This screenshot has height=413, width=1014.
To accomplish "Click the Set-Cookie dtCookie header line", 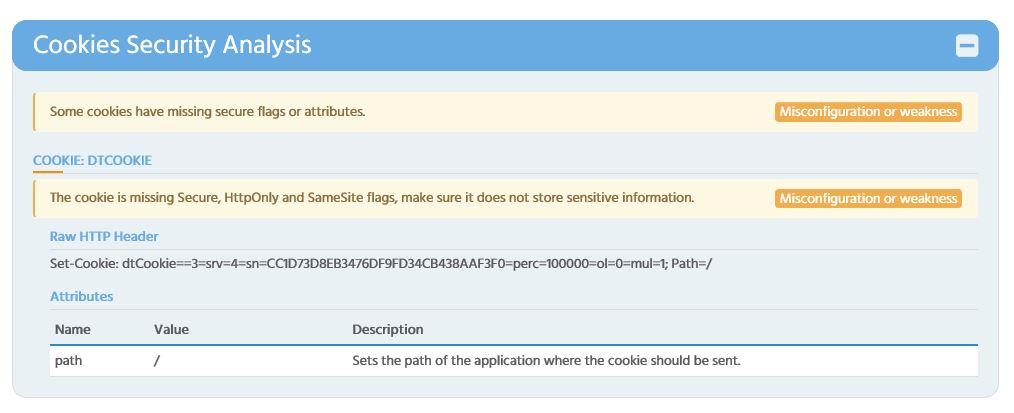I will pos(380,264).
